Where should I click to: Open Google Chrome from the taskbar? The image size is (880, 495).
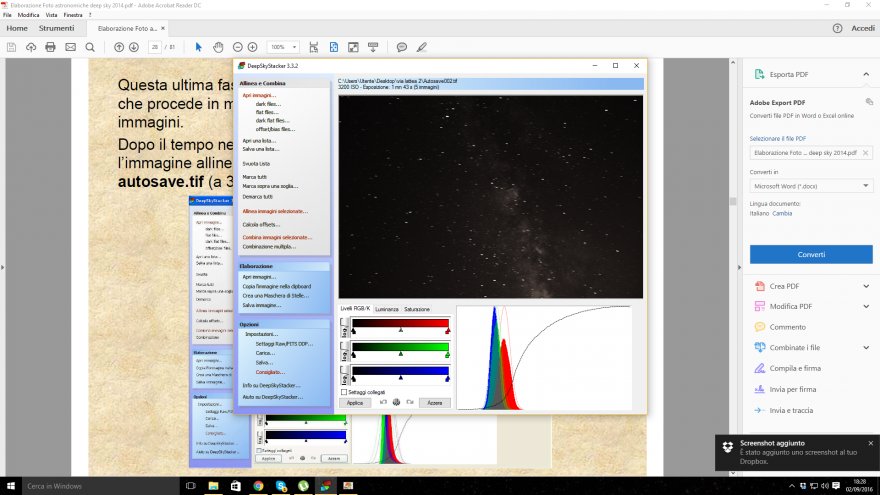258,486
